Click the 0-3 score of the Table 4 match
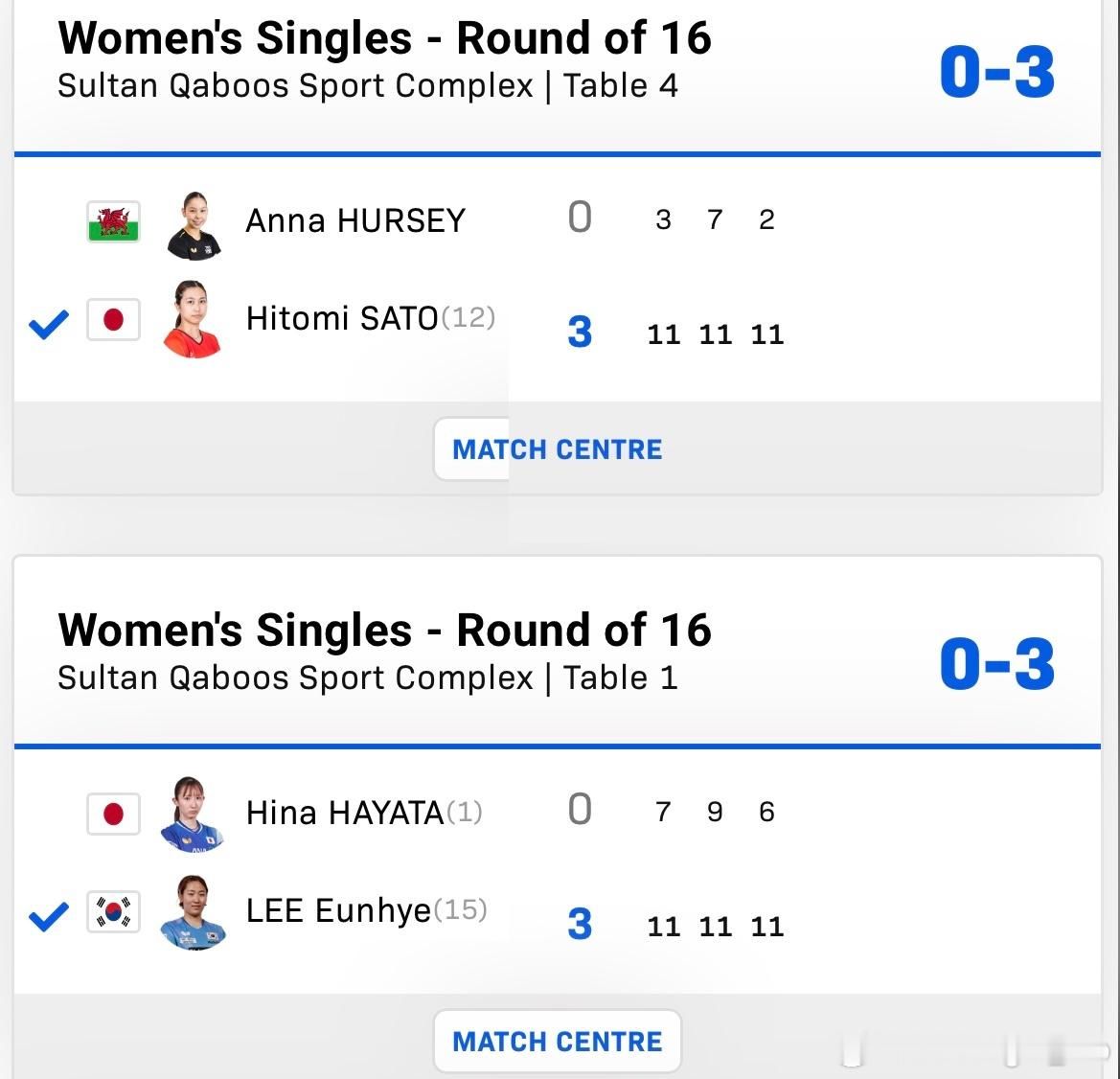1120x1079 pixels. tap(996, 73)
